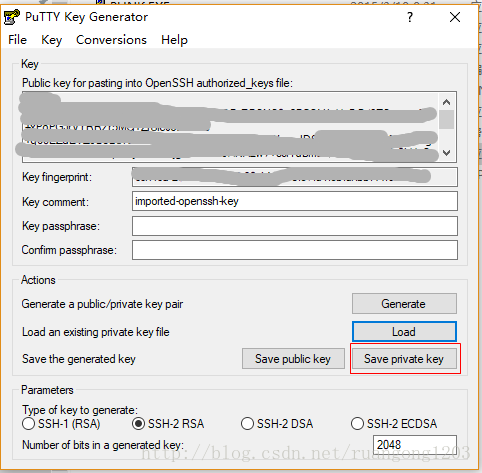Click Save public key button

(x=293, y=359)
